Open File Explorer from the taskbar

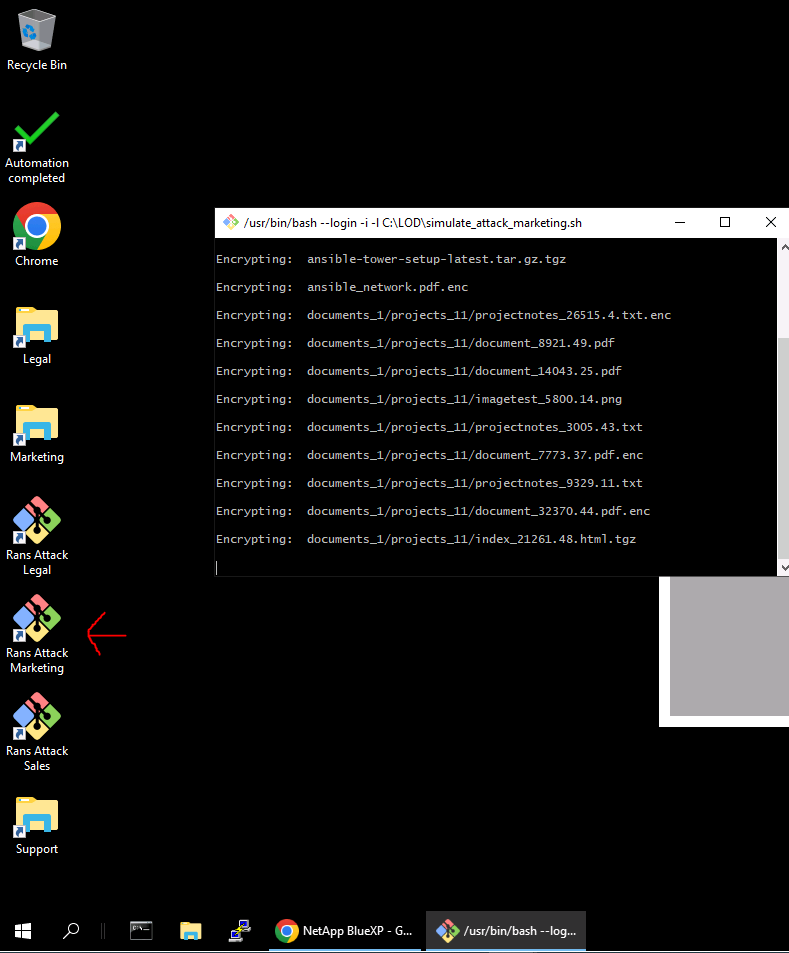190,931
